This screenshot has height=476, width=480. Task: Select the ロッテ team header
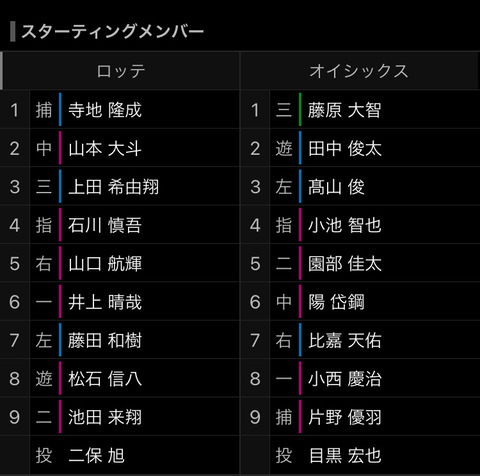[x=121, y=71]
